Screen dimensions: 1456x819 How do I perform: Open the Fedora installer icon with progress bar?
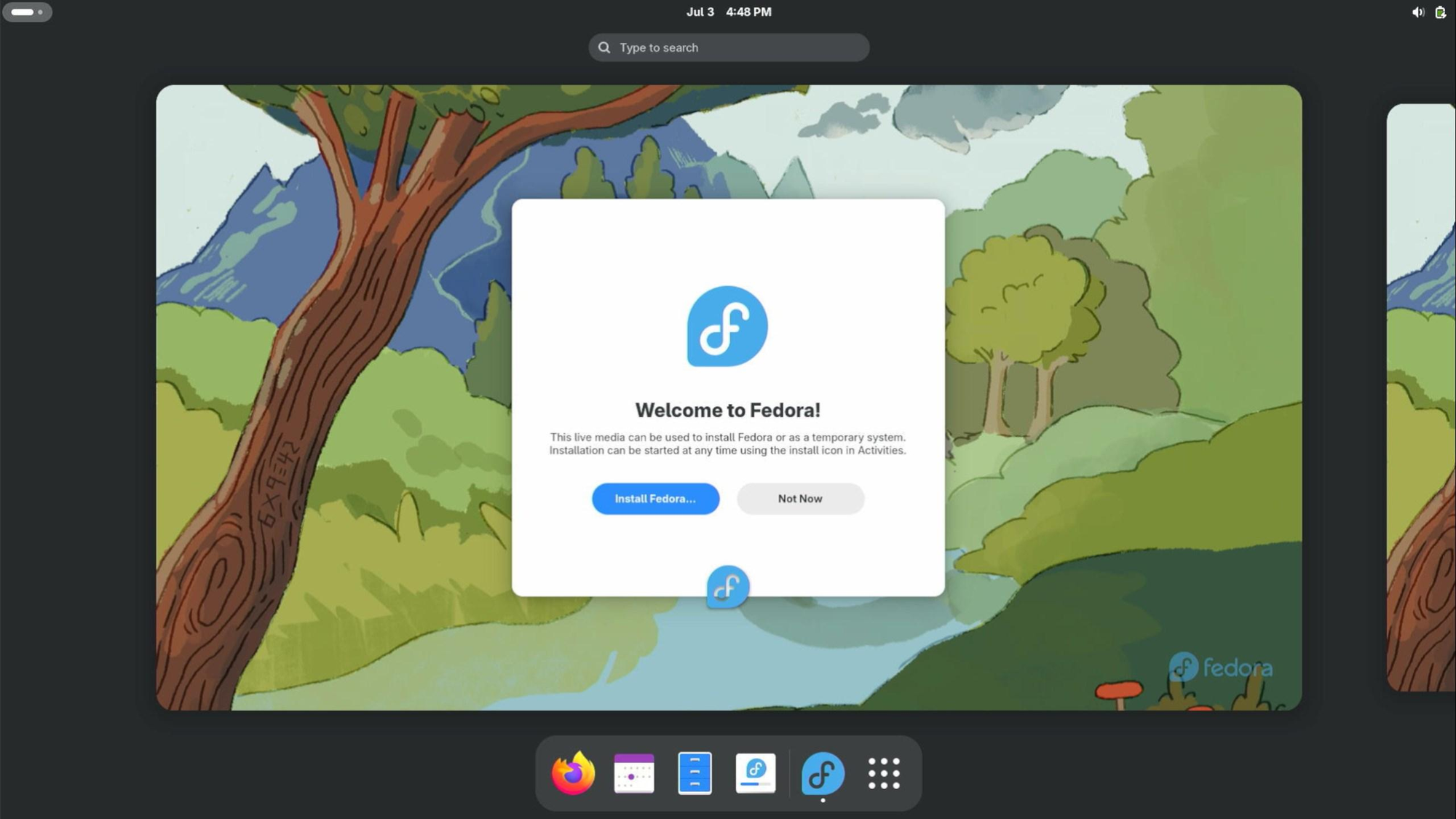[x=756, y=773]
